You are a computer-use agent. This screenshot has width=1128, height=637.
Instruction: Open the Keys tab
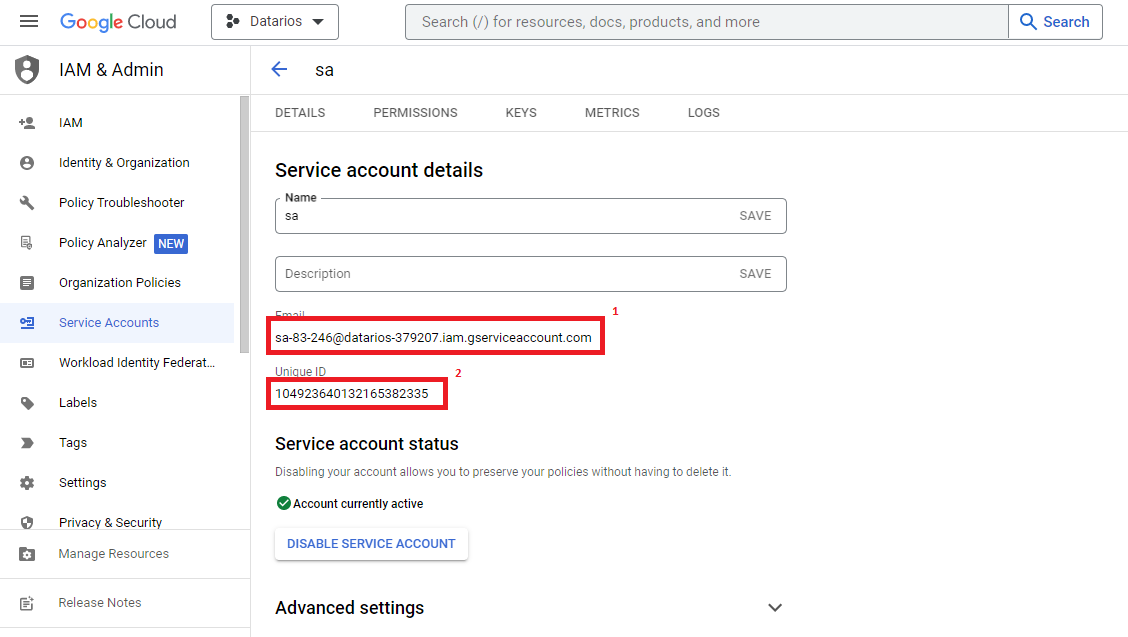click(x=521, y=113)
